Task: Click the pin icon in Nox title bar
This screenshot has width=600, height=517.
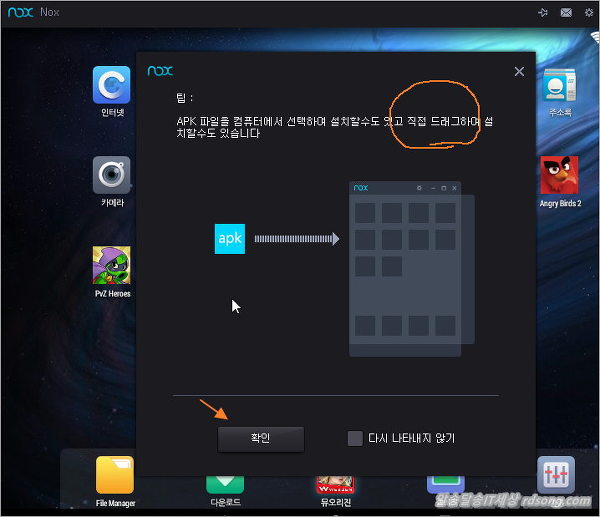Action: 543,13
